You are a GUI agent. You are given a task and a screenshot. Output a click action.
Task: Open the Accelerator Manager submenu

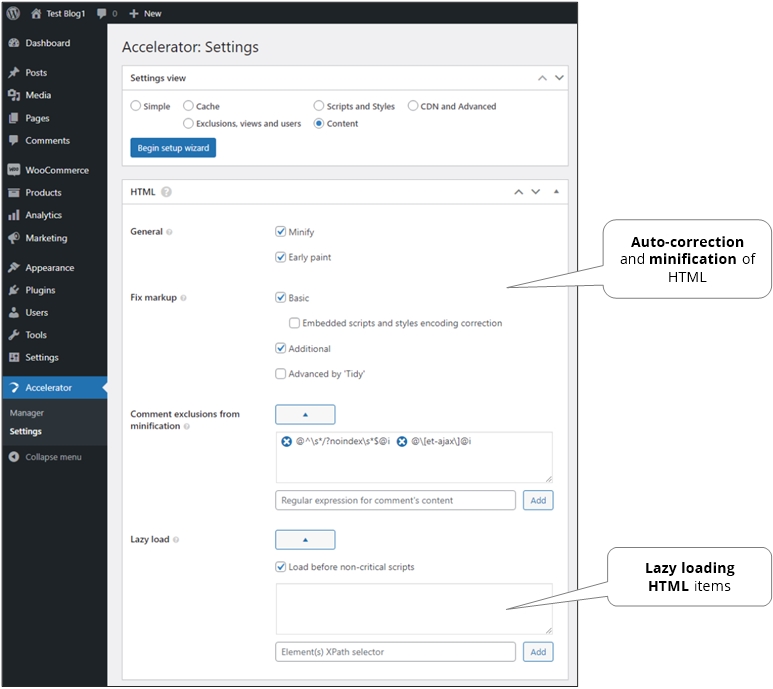tap(27, 413)
